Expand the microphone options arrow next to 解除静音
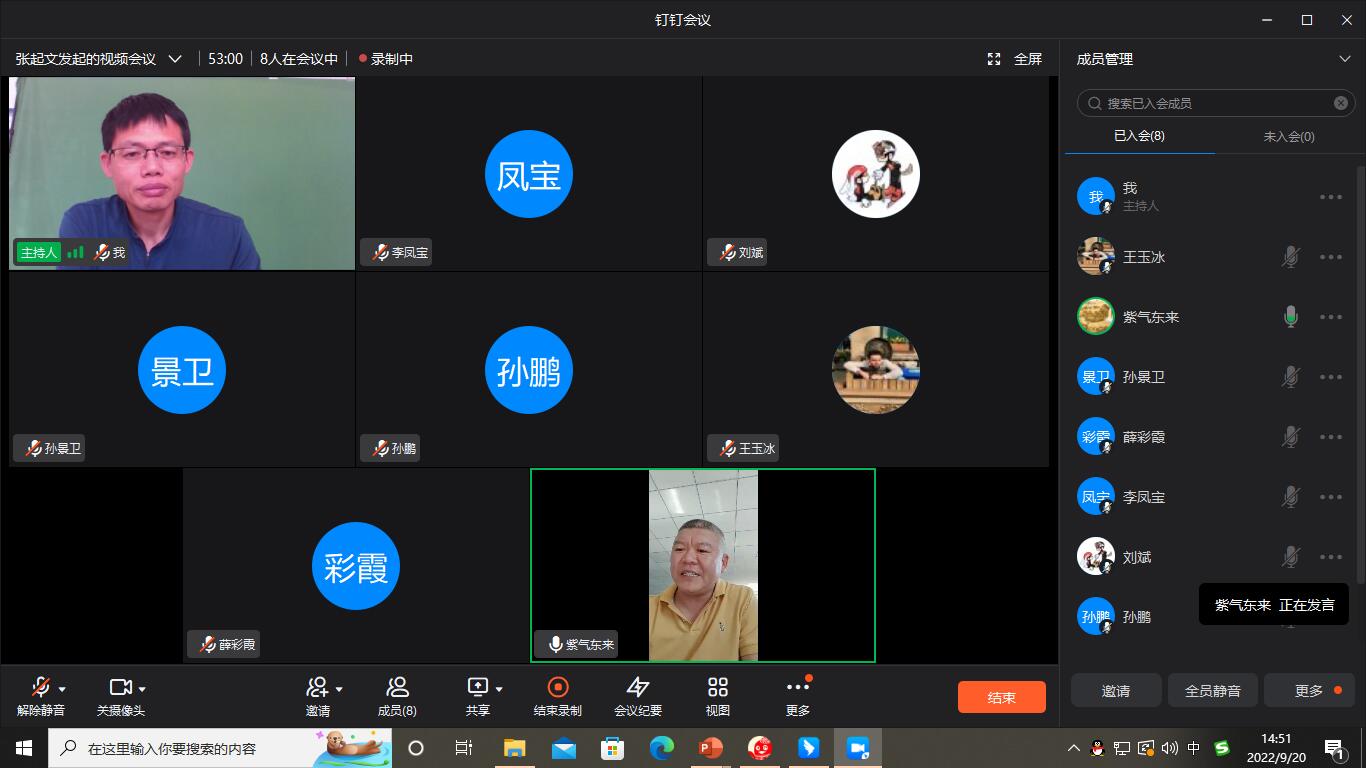Viewport: 1366px width, 768px height. [63, 689]
